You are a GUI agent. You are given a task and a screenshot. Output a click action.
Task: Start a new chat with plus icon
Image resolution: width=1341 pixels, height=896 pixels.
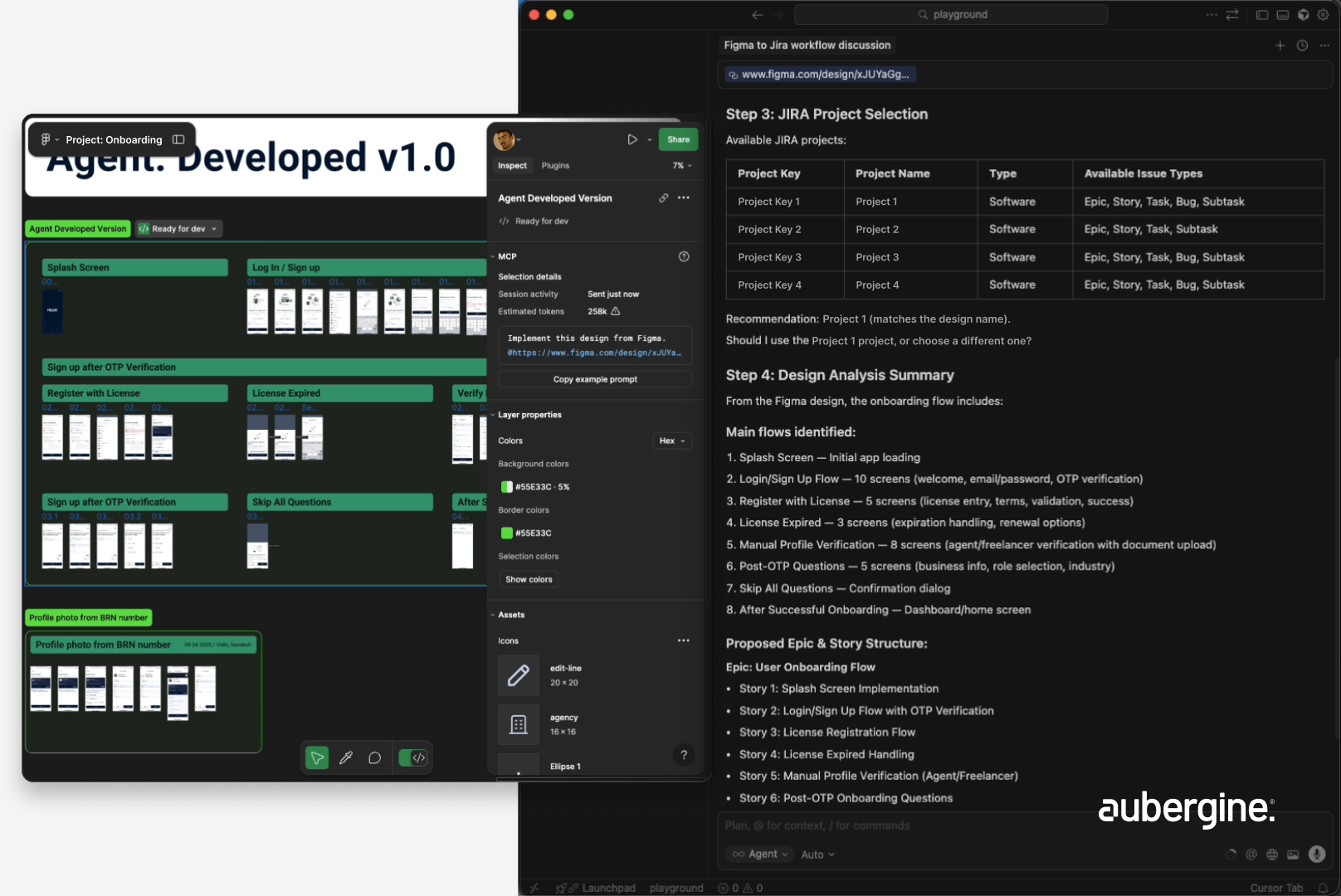pyautogui.click(x=1280, y=46)
